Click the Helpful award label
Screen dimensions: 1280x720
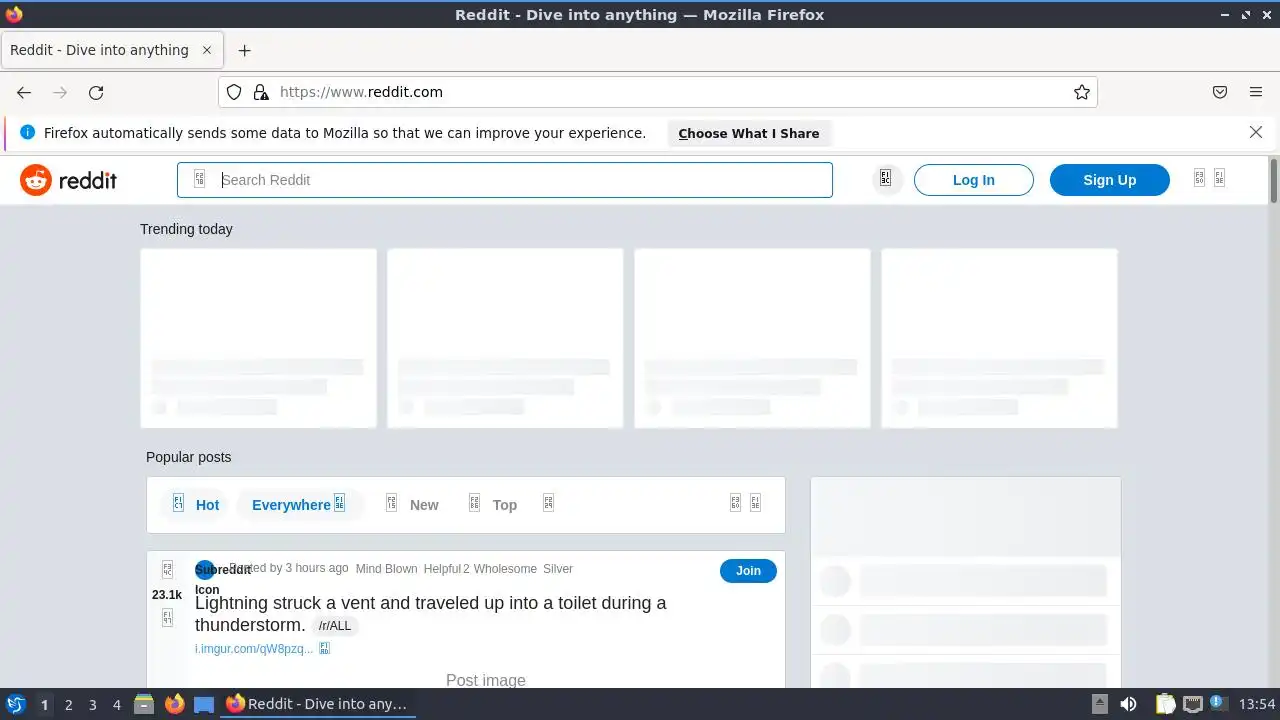(442, 569)
